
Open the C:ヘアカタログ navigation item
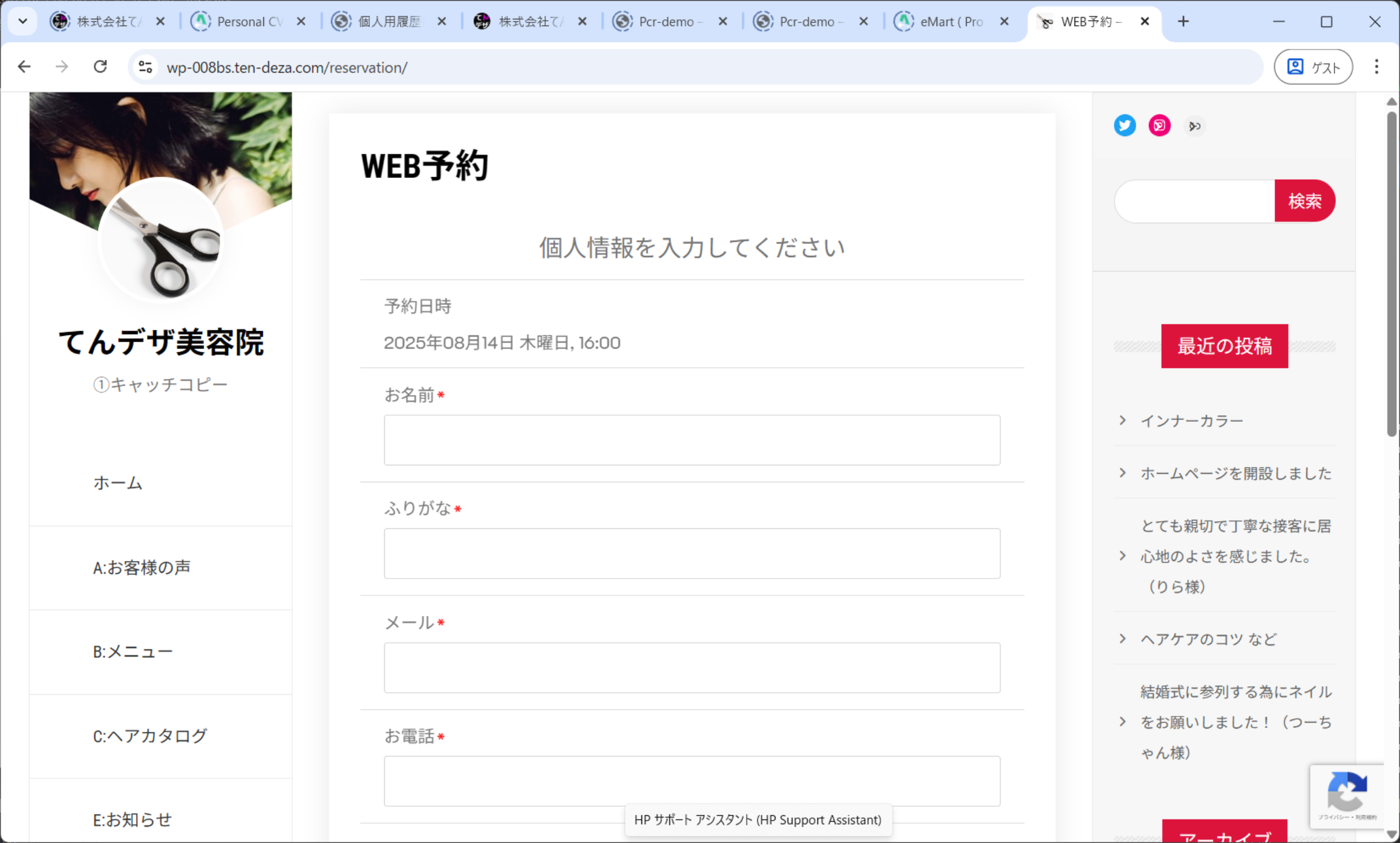[x=150, y=736]
